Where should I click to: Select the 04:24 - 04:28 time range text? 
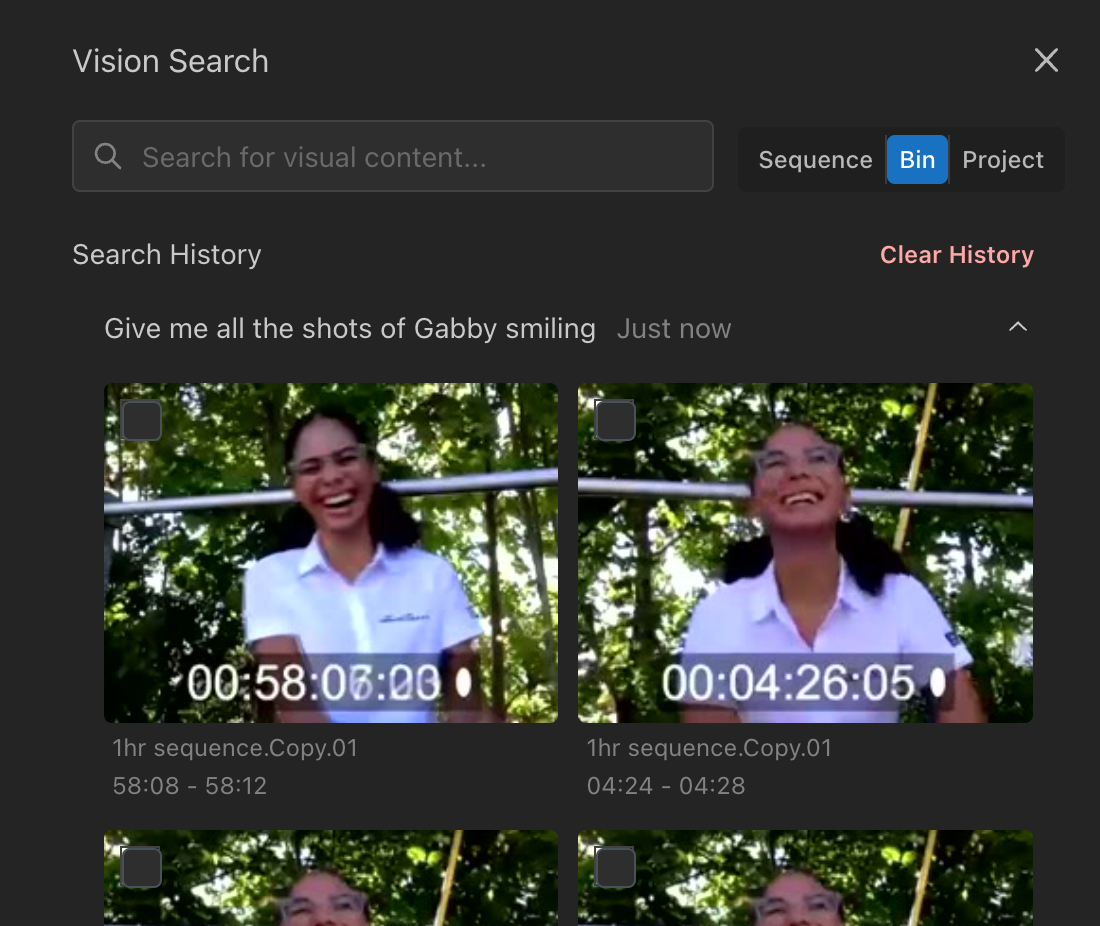(666, 786)
